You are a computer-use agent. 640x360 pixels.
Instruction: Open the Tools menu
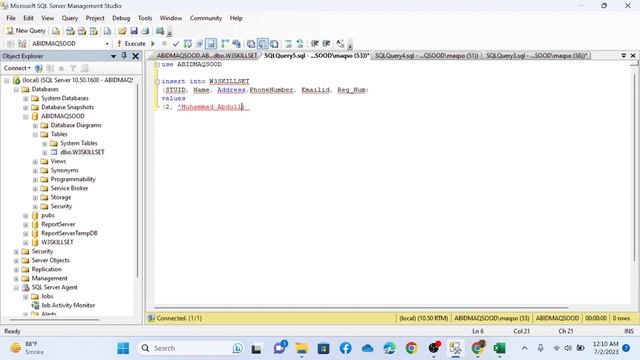[x=145, y=18]
